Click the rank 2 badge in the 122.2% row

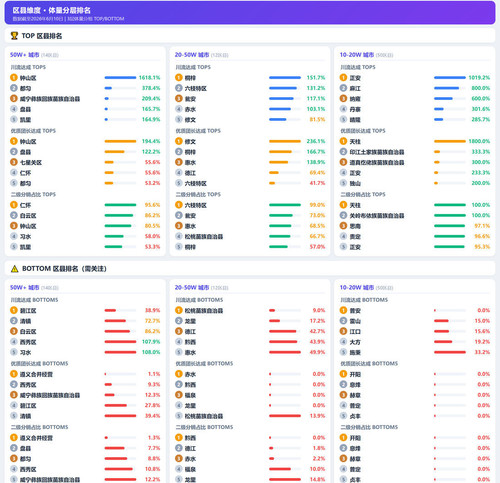tap(14, 152)
